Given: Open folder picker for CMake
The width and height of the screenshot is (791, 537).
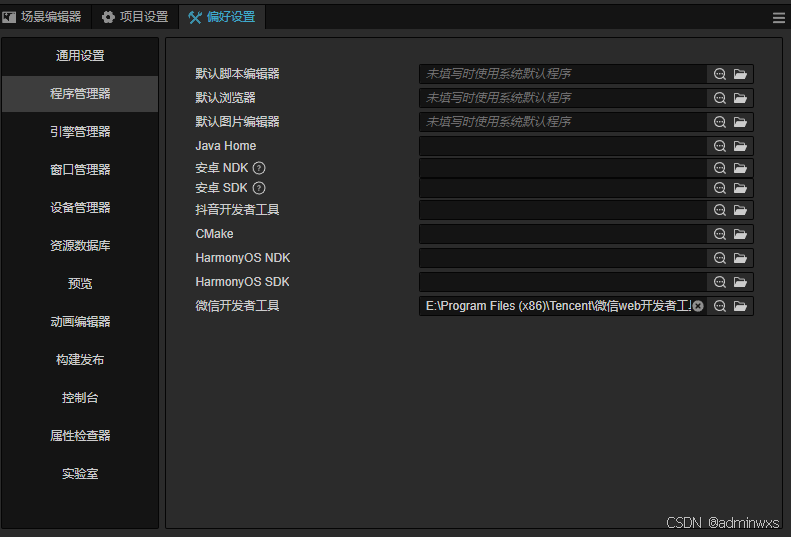Looking at the screenshot, I should pos(740,234).
